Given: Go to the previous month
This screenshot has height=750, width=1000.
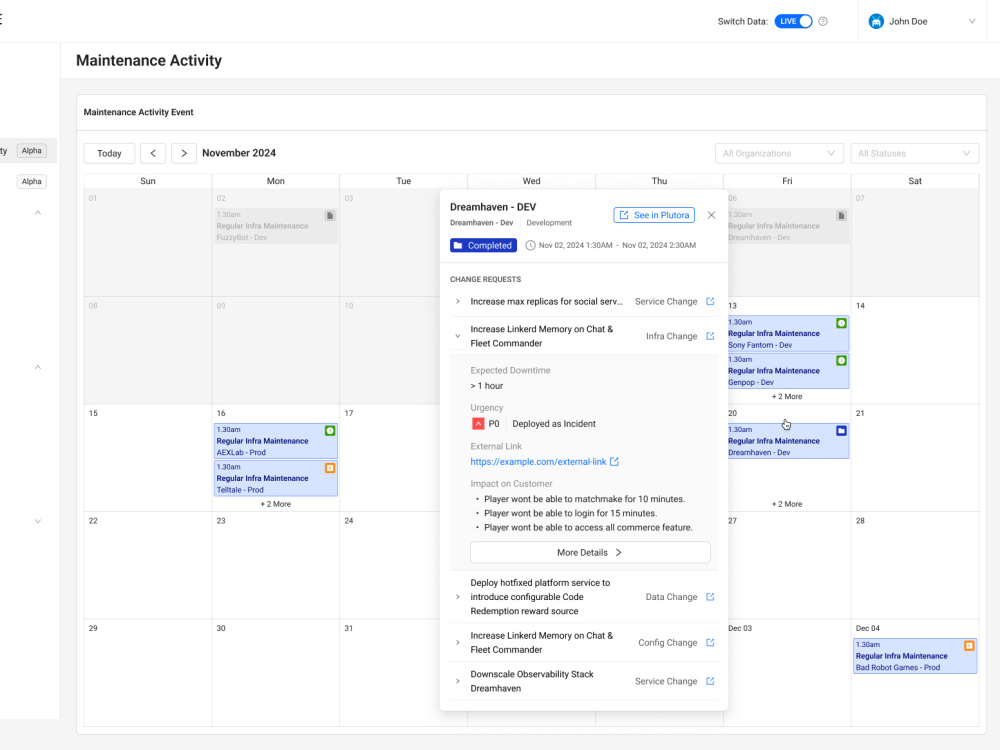Looking at the screenshot, I should [x=153, y=153].
